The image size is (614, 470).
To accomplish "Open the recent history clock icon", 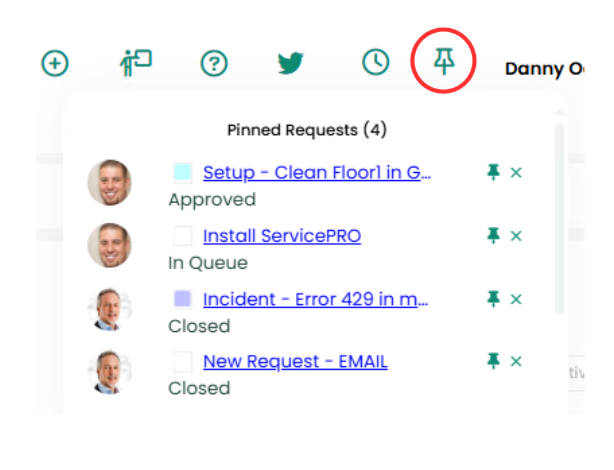I will coord(375,62).
